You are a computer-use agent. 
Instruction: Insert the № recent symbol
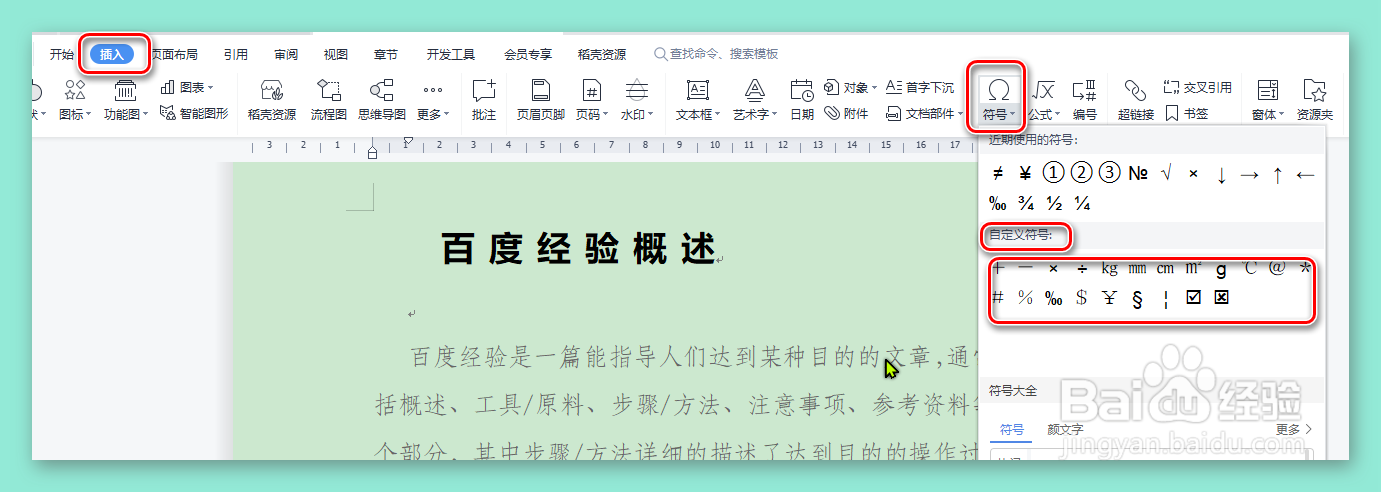(1138, 173)
